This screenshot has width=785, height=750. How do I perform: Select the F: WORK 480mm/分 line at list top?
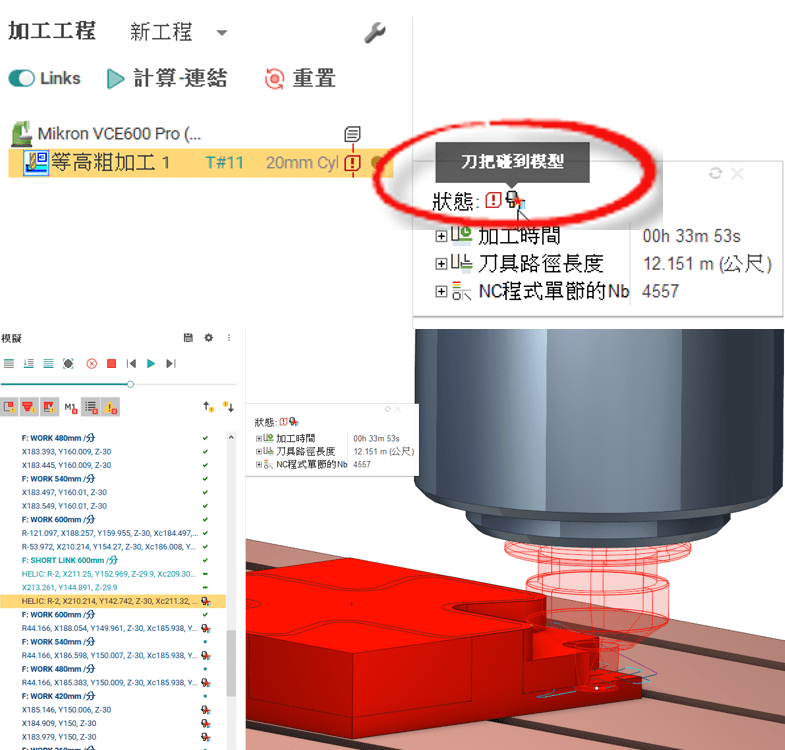click(x=58, y=438)
